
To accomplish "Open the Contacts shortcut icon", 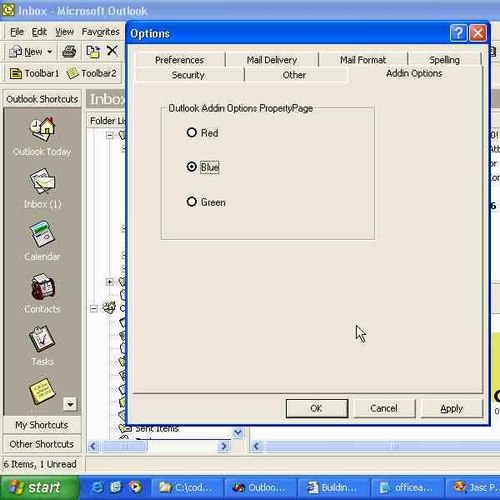I will coord(42,286).
